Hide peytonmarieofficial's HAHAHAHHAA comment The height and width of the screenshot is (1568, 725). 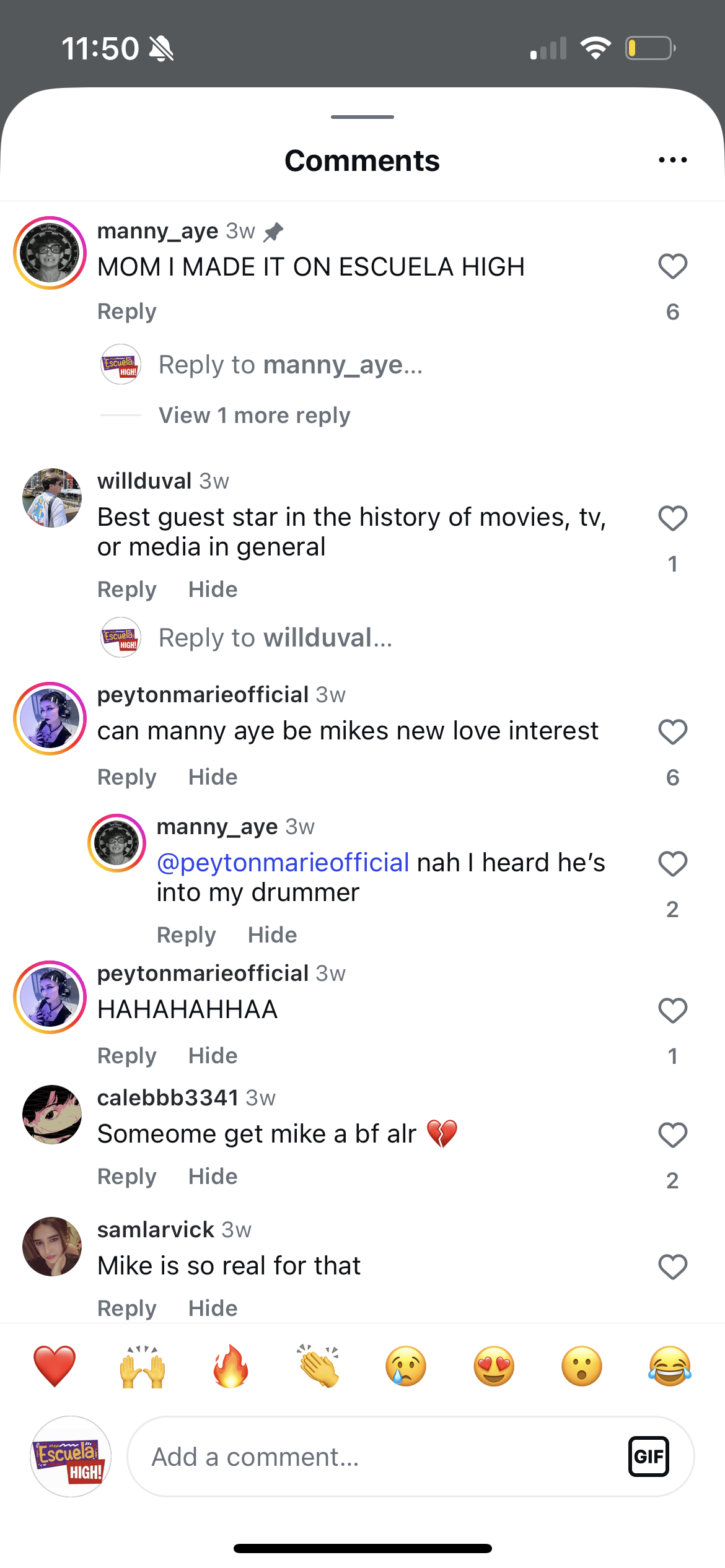point(213,1055)
